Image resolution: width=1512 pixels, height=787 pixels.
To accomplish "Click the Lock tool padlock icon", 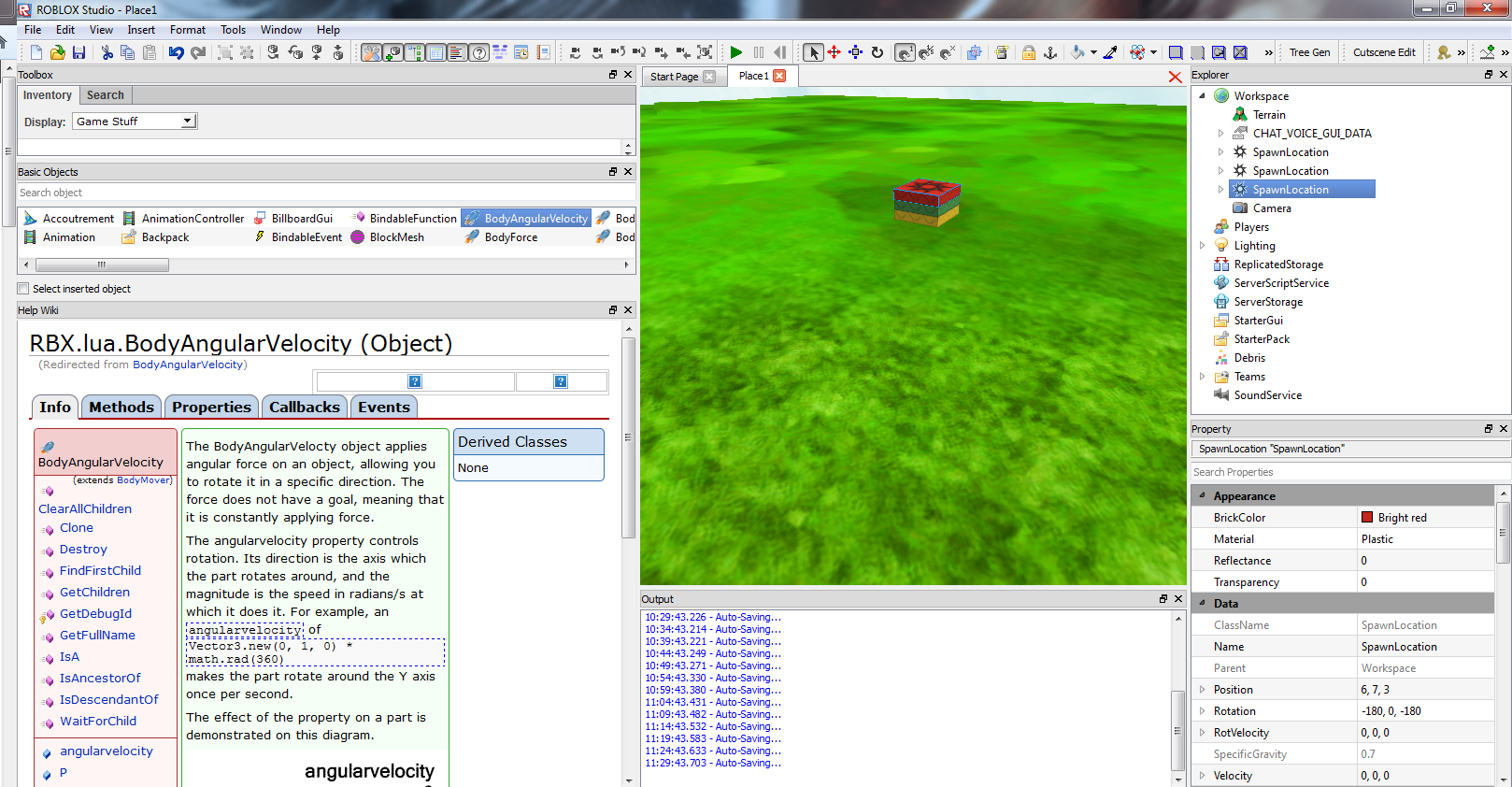I will (x=1029, y=52).
